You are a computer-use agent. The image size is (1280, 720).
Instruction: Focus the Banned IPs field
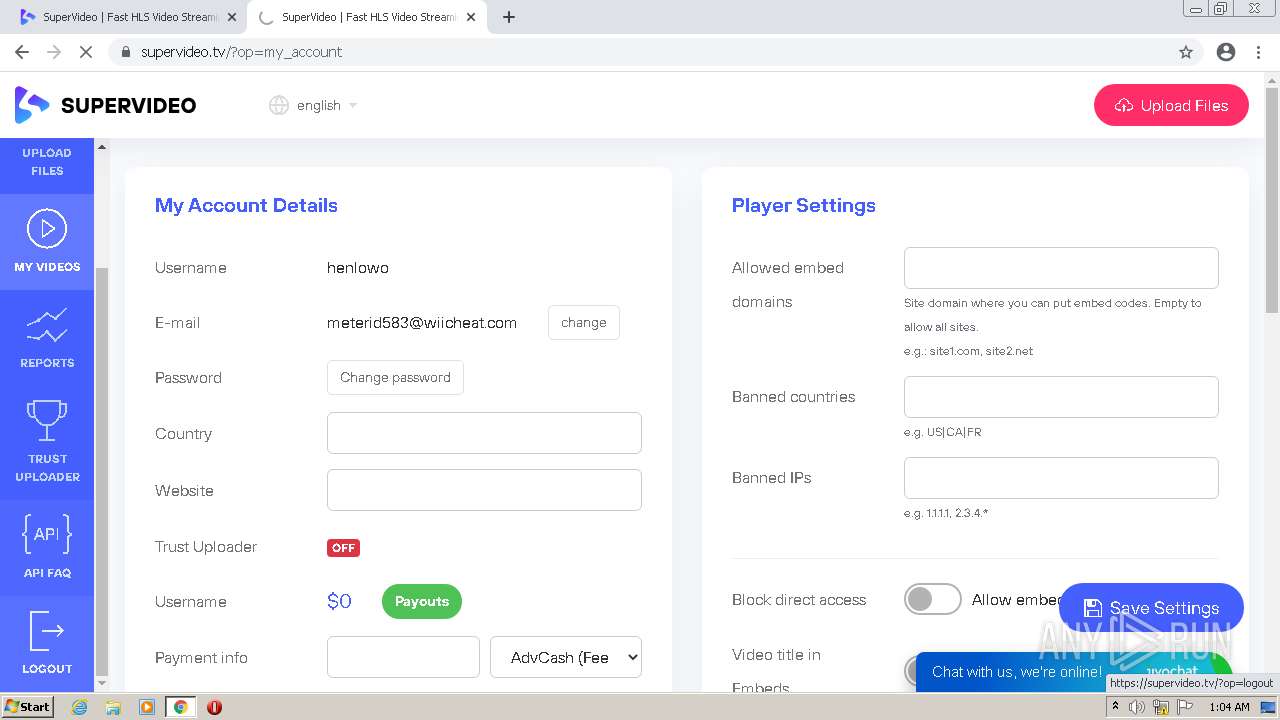(x=1061, y=478)
